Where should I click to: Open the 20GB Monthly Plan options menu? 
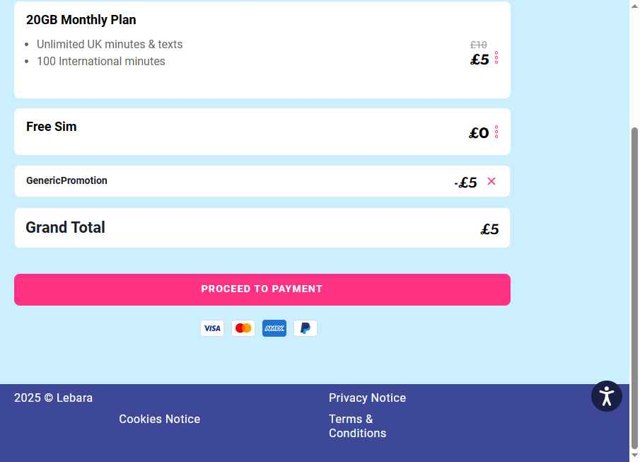click(496, 58)
